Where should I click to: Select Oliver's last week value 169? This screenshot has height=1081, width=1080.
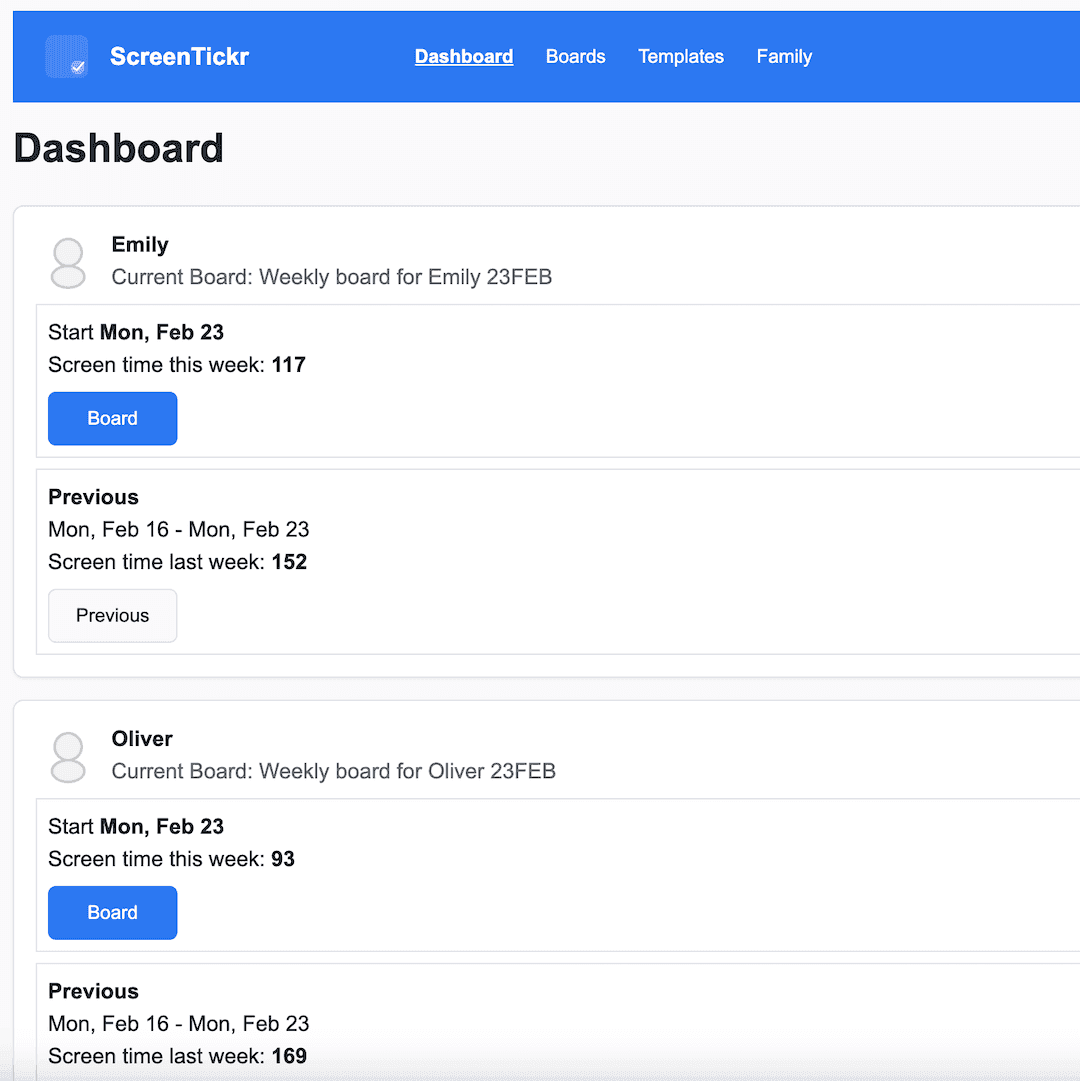click(289, 1056)
